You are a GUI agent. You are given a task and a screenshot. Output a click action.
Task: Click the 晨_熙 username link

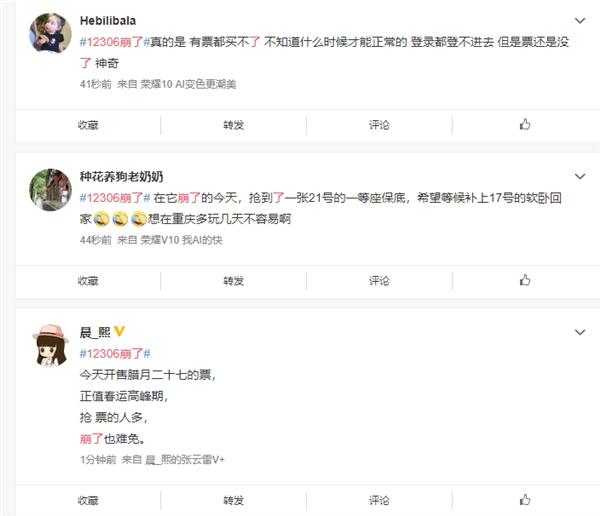[x=94, y=331]
